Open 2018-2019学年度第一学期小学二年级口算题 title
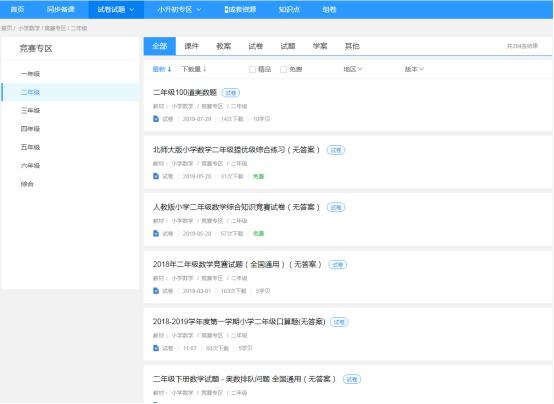 (x=239, y=322)
